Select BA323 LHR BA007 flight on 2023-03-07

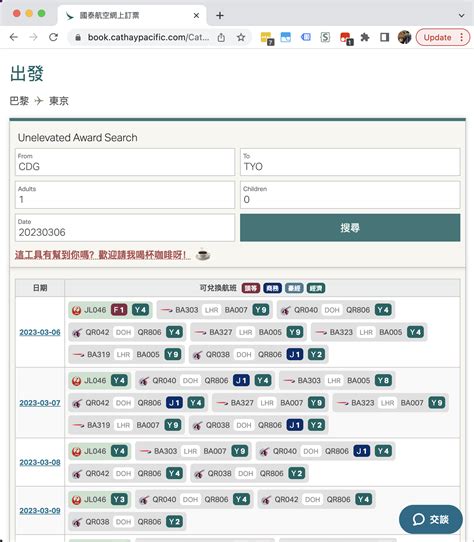tap(391, 403)
